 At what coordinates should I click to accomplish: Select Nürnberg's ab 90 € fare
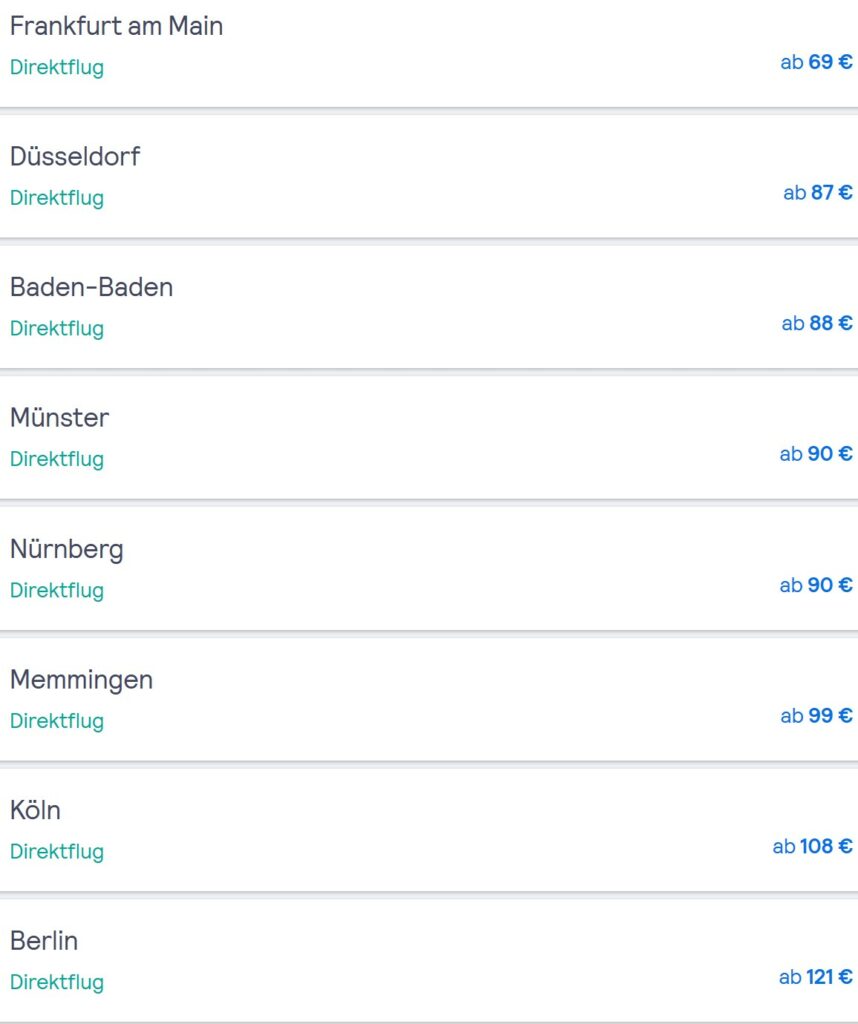click(x=816, y=585)
